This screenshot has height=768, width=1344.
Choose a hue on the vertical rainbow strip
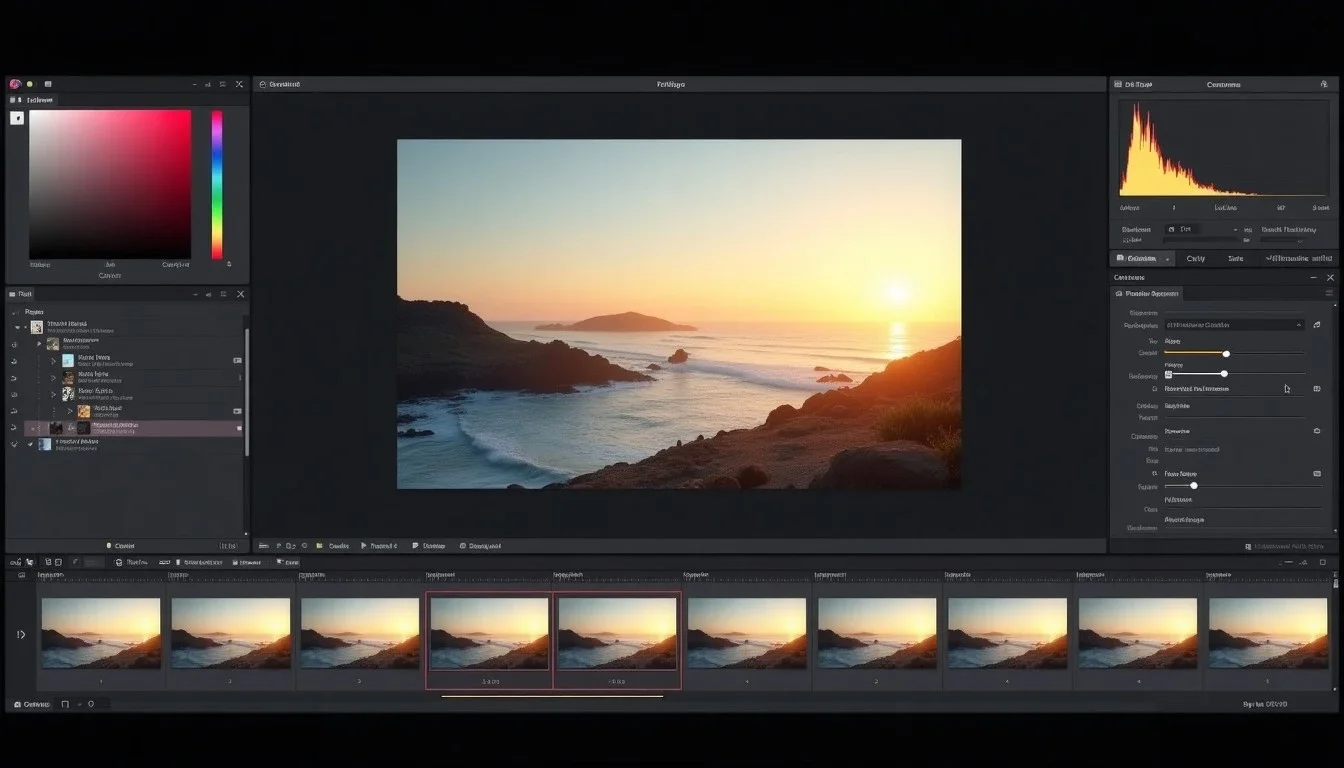point(217,184)
